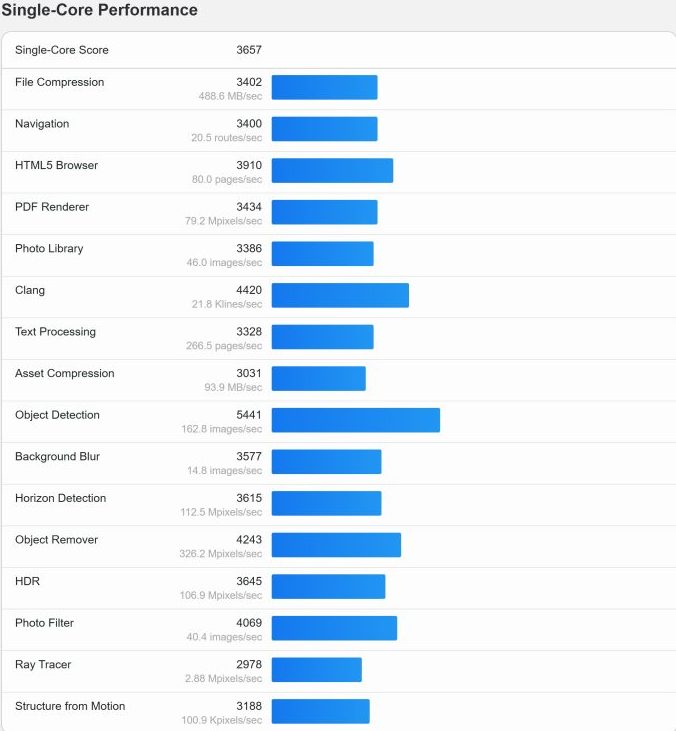Select the Structure from Motion label
The image size is (676, 731).
pyautogui.click(x=70, y=706)
